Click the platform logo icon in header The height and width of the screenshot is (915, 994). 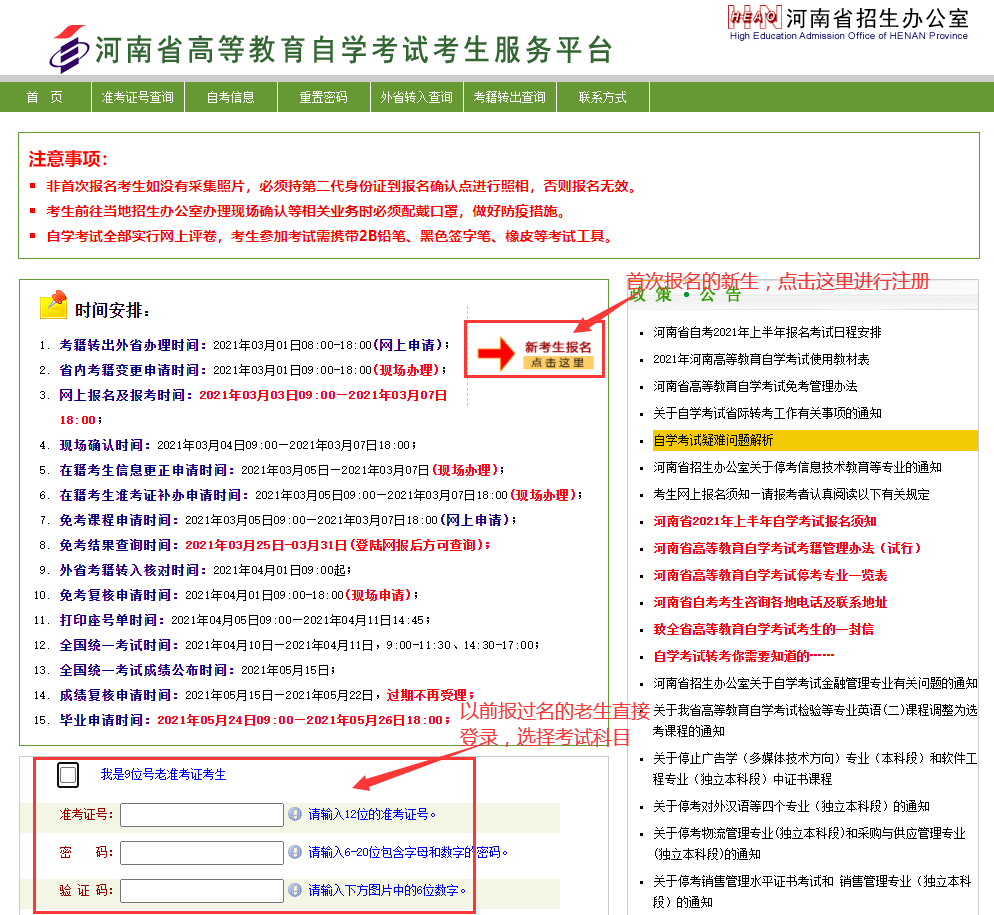(69, 48)
